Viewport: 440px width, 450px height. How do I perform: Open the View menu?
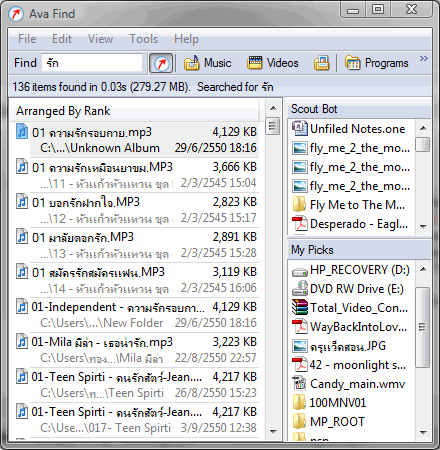tap(100, 39)
